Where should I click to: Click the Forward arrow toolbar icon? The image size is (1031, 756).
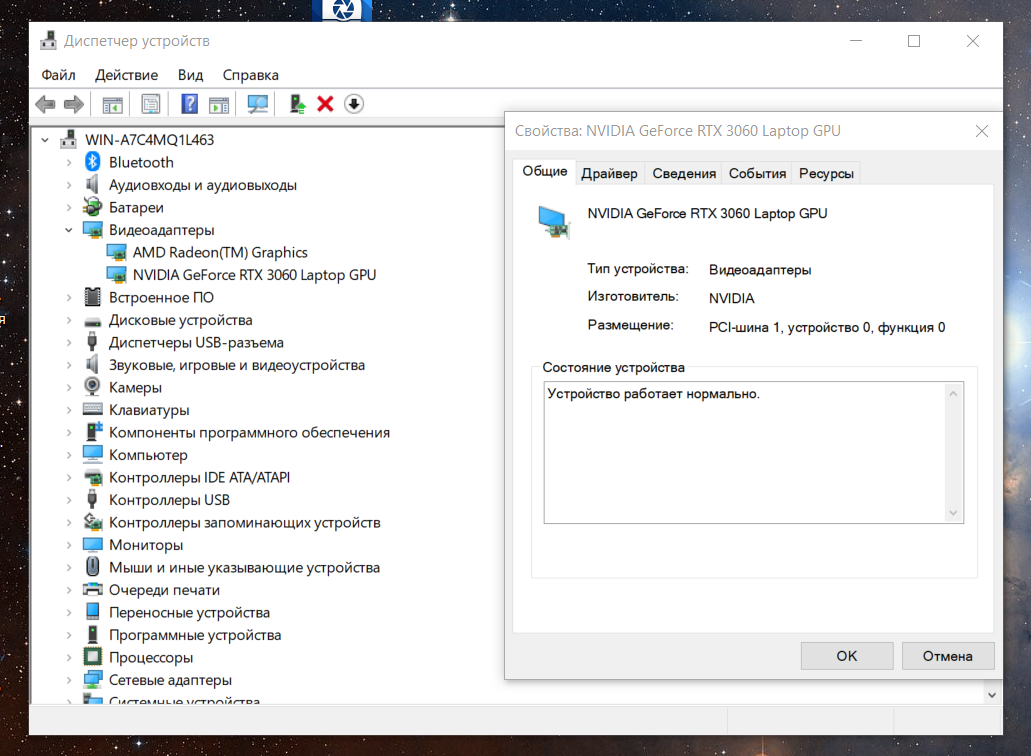coord(74,104)
